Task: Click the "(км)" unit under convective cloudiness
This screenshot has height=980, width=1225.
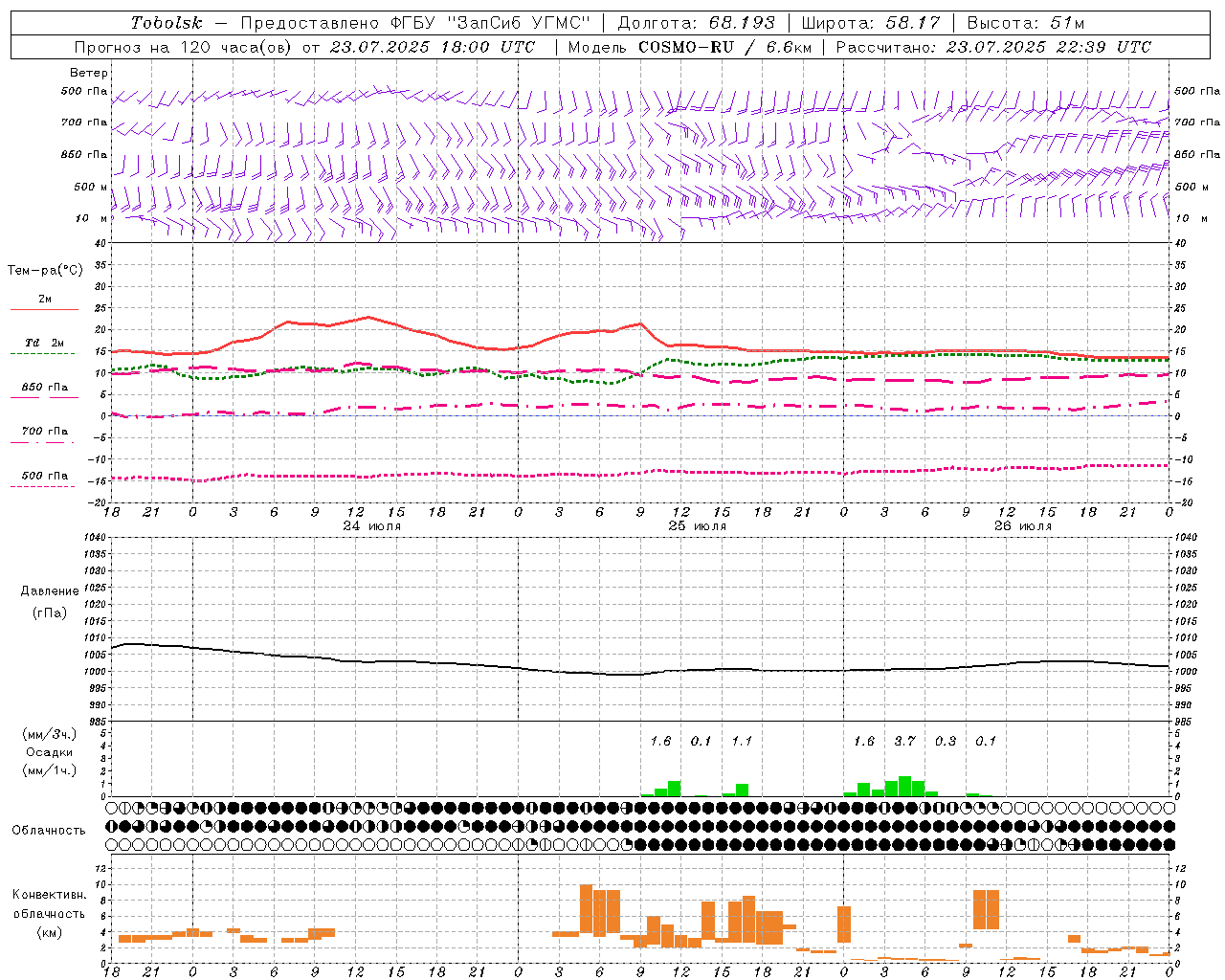Action: (49, 932)
